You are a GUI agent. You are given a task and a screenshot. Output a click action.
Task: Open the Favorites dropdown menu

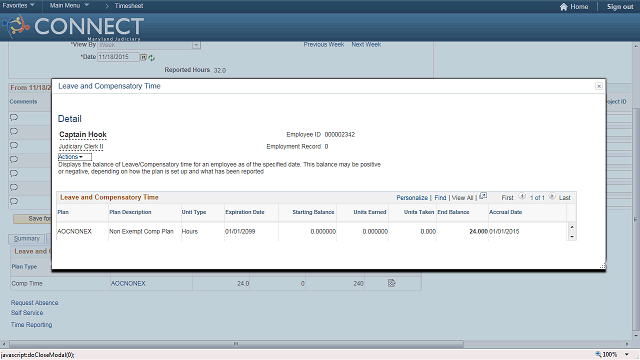[x=18, y=6]
